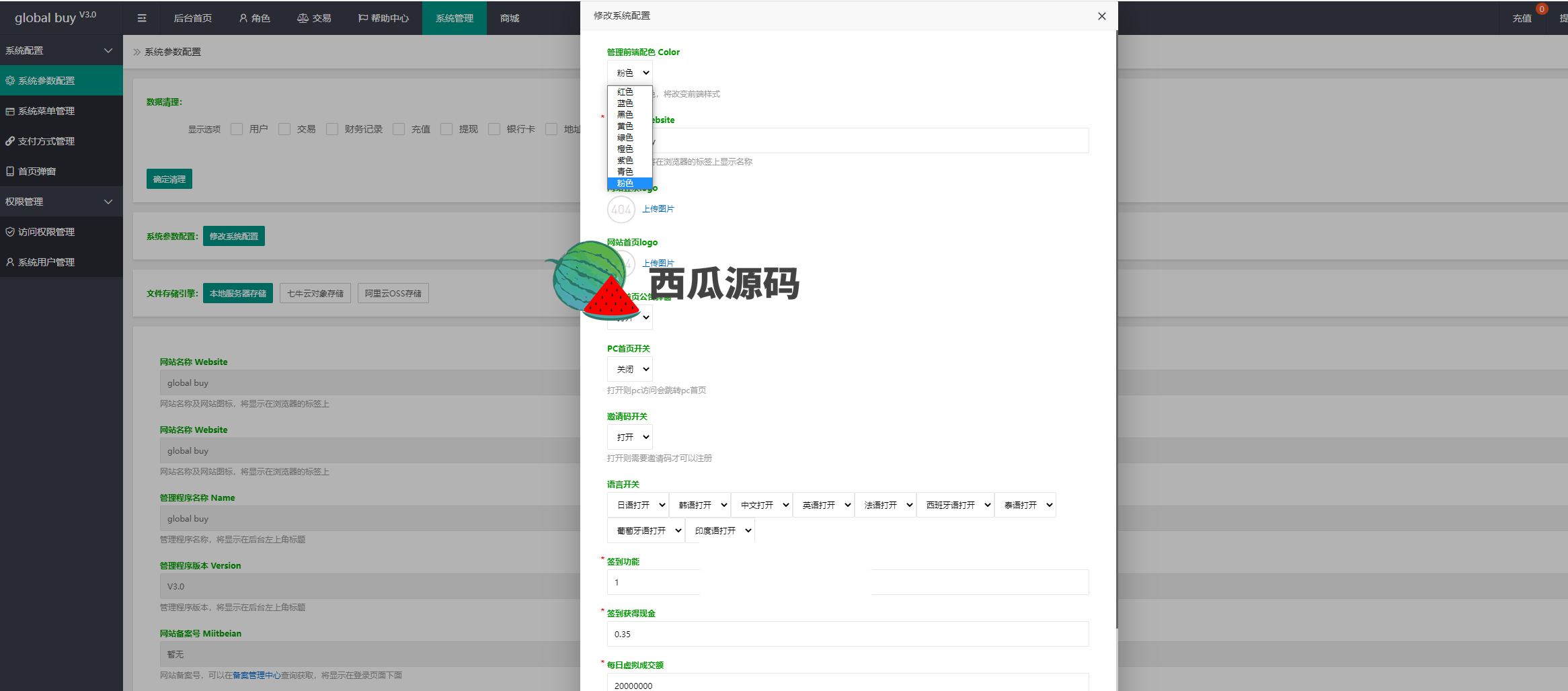Screen dimensions: 1568x691
Task: Check the 地址 checkbox
Action: tap(551, 129)
